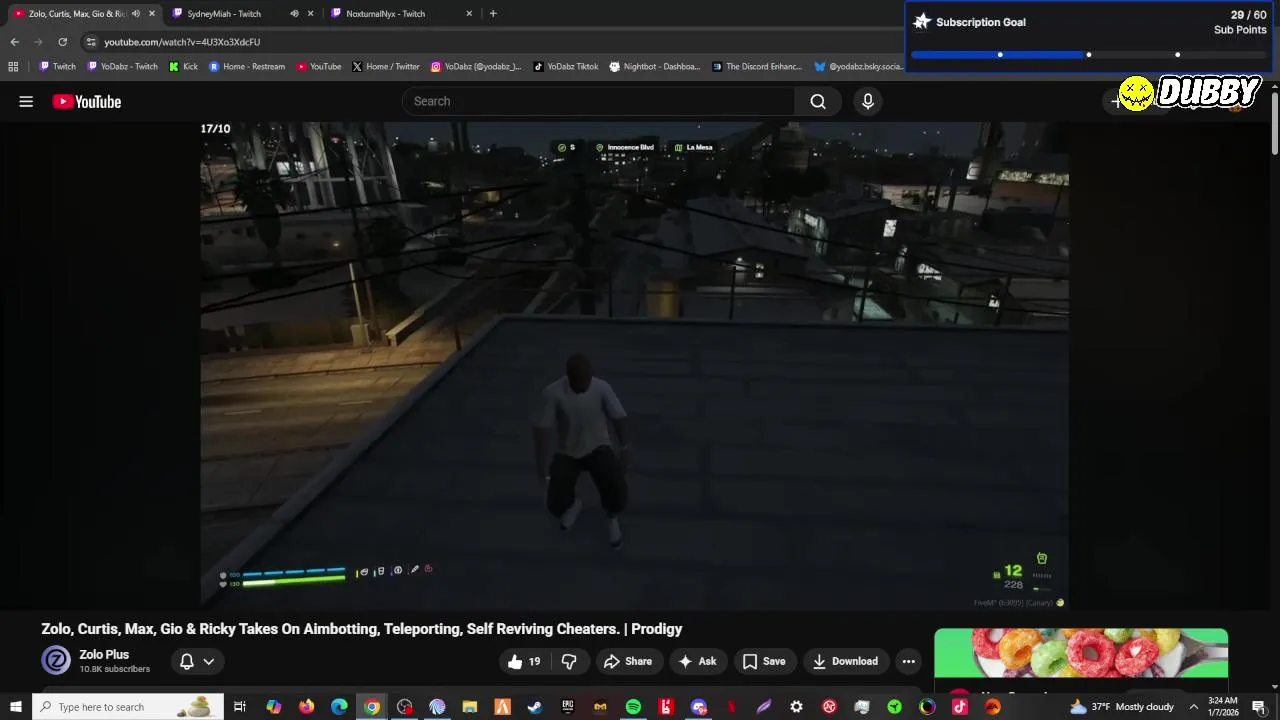Switch to NoxturnalNyx - Twitch tab

385,14
